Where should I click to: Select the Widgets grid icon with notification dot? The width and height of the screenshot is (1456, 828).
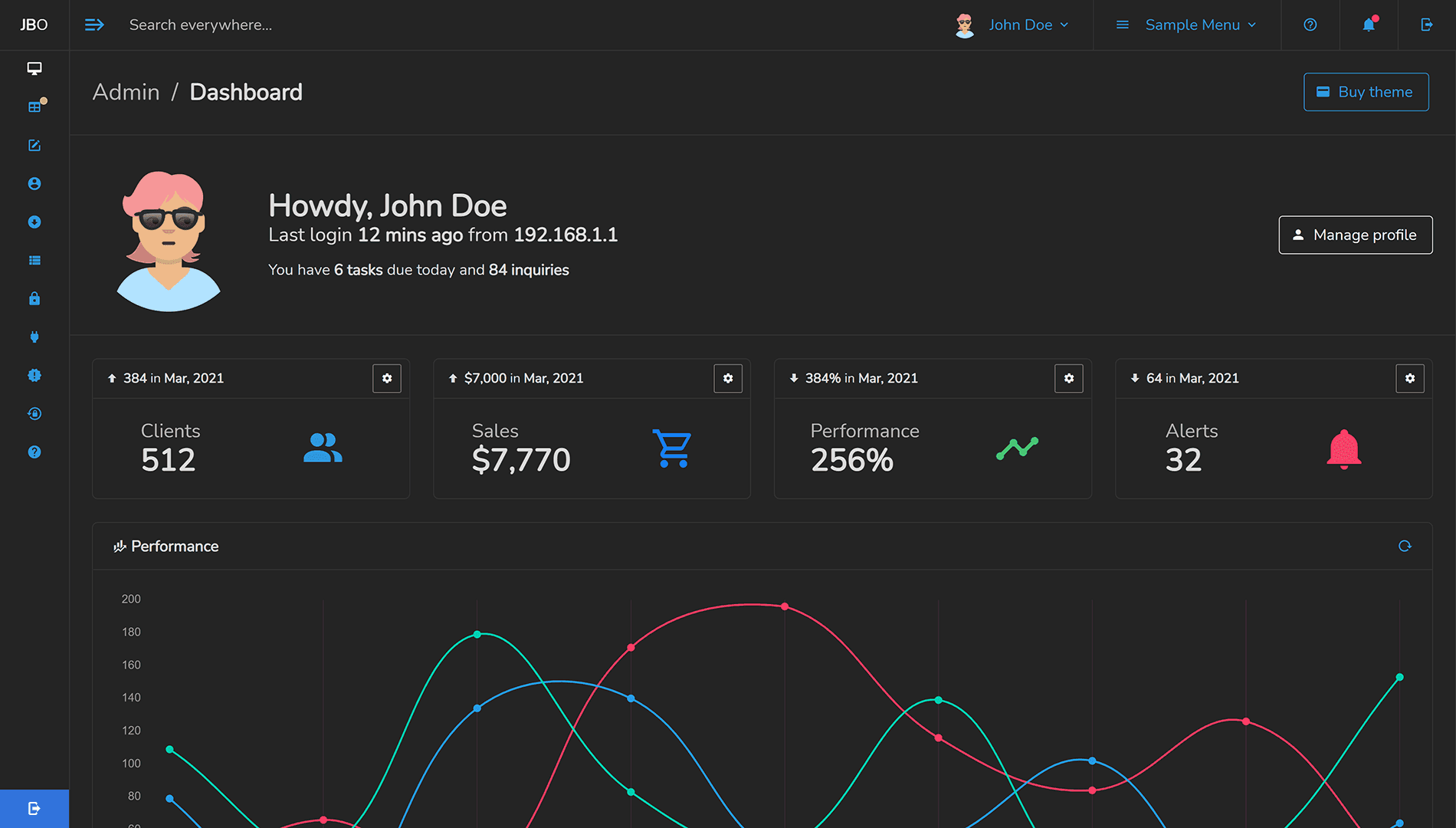[x=34, y=107]
